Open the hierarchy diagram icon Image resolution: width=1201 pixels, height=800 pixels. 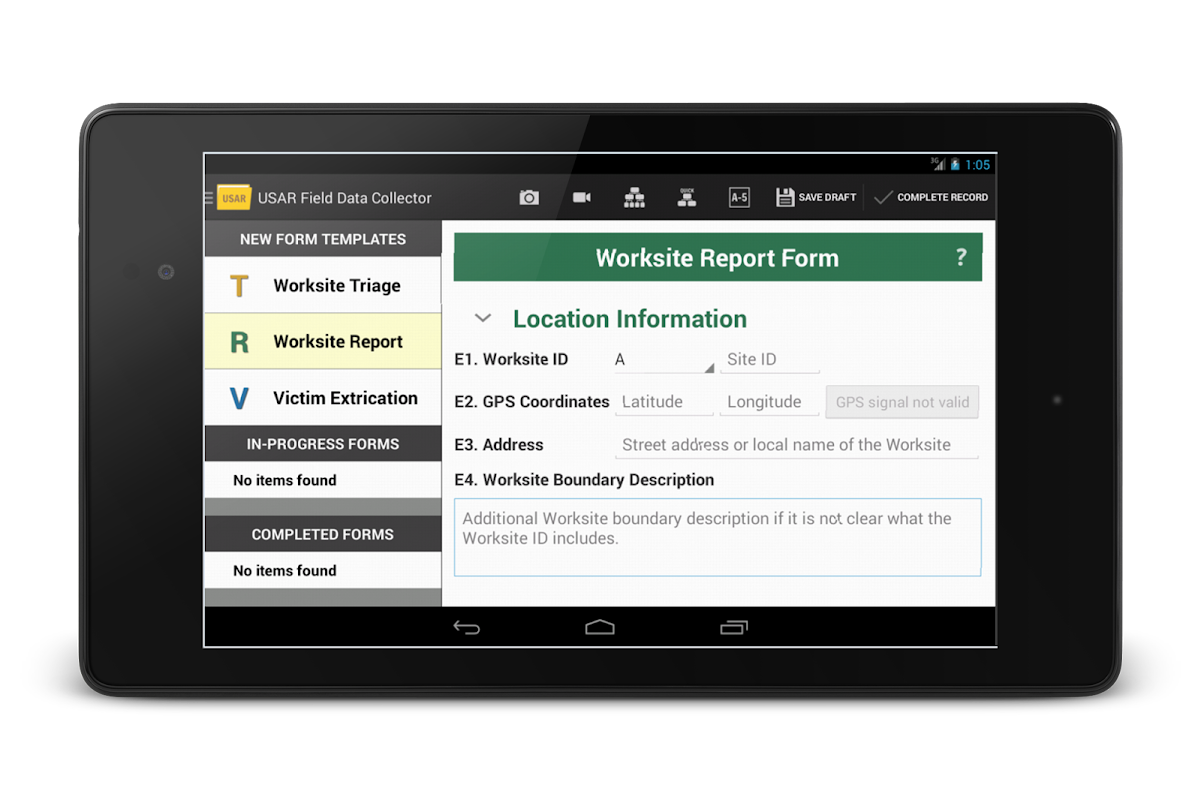pos(634,198)
